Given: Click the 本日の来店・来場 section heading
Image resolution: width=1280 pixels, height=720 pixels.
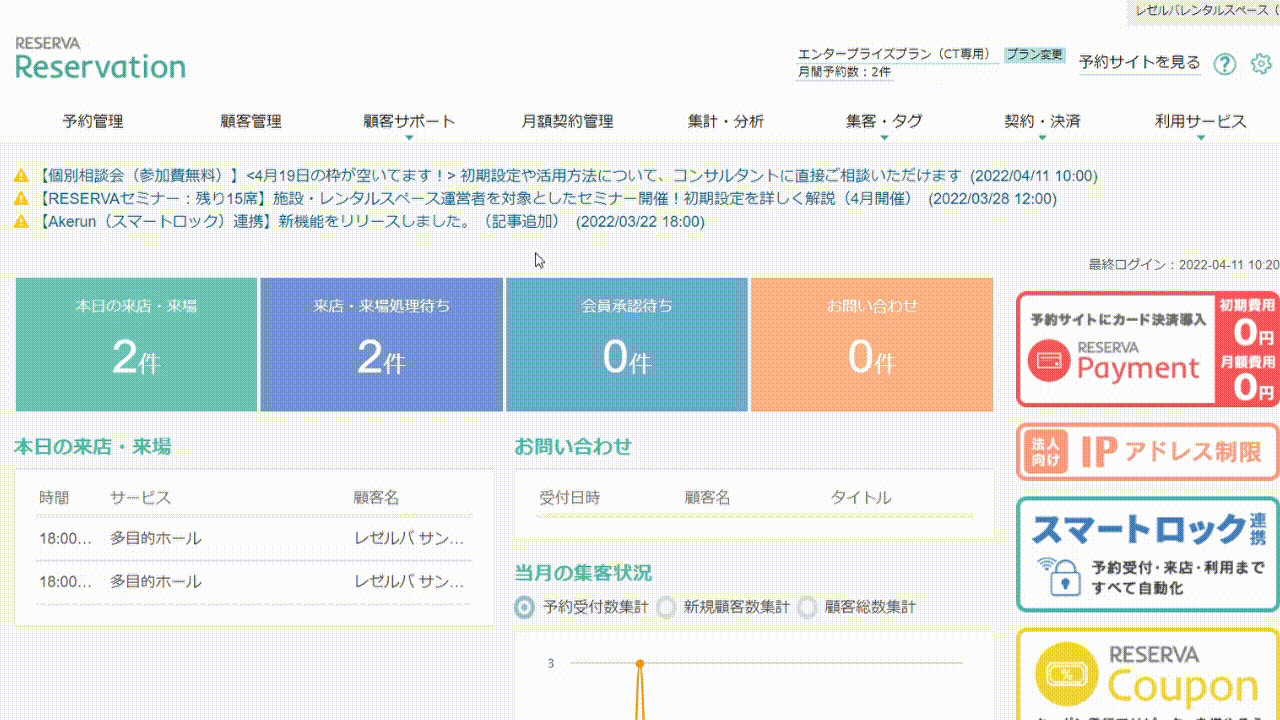Looking at the screenshot, I should click(x=93, y=447).
